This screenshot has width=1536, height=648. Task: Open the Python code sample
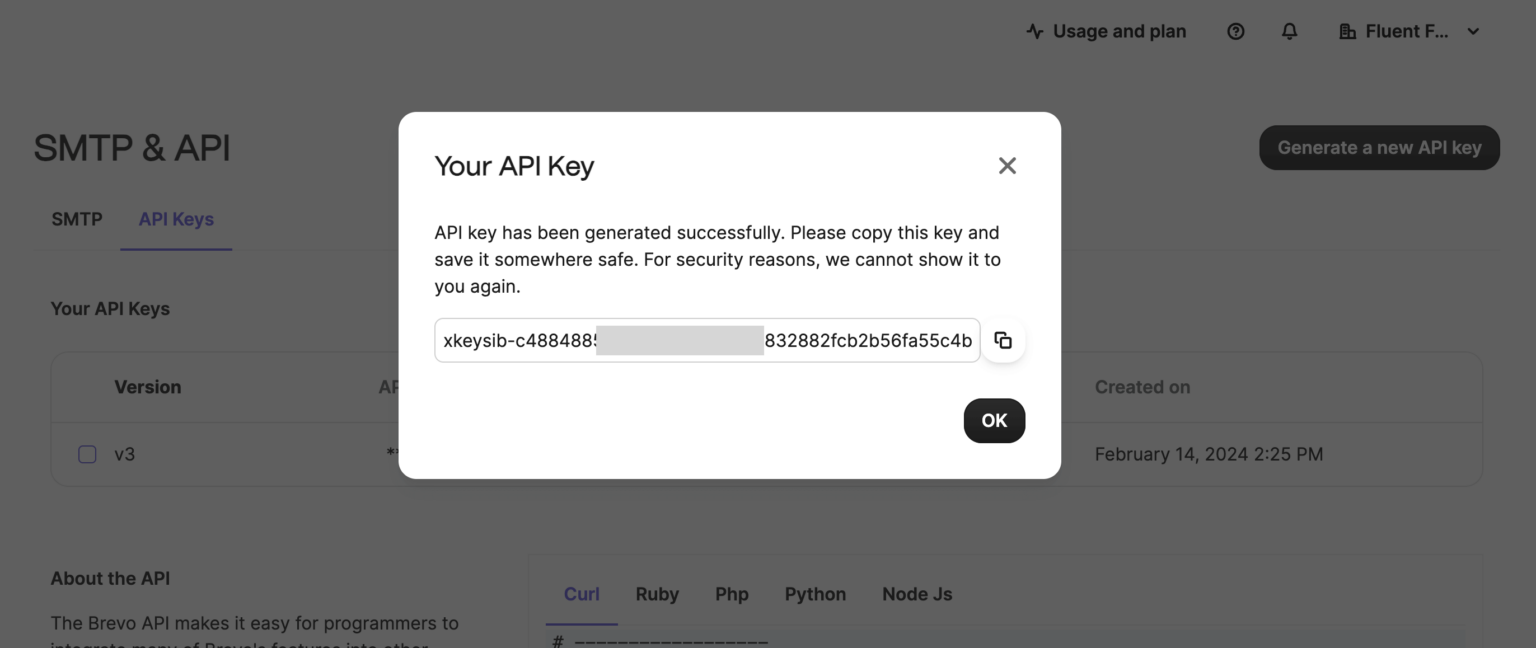click(814, 593)
